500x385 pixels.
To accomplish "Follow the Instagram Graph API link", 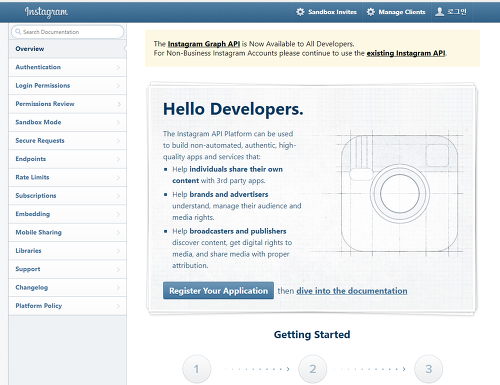I will click(x=204, y=44).
